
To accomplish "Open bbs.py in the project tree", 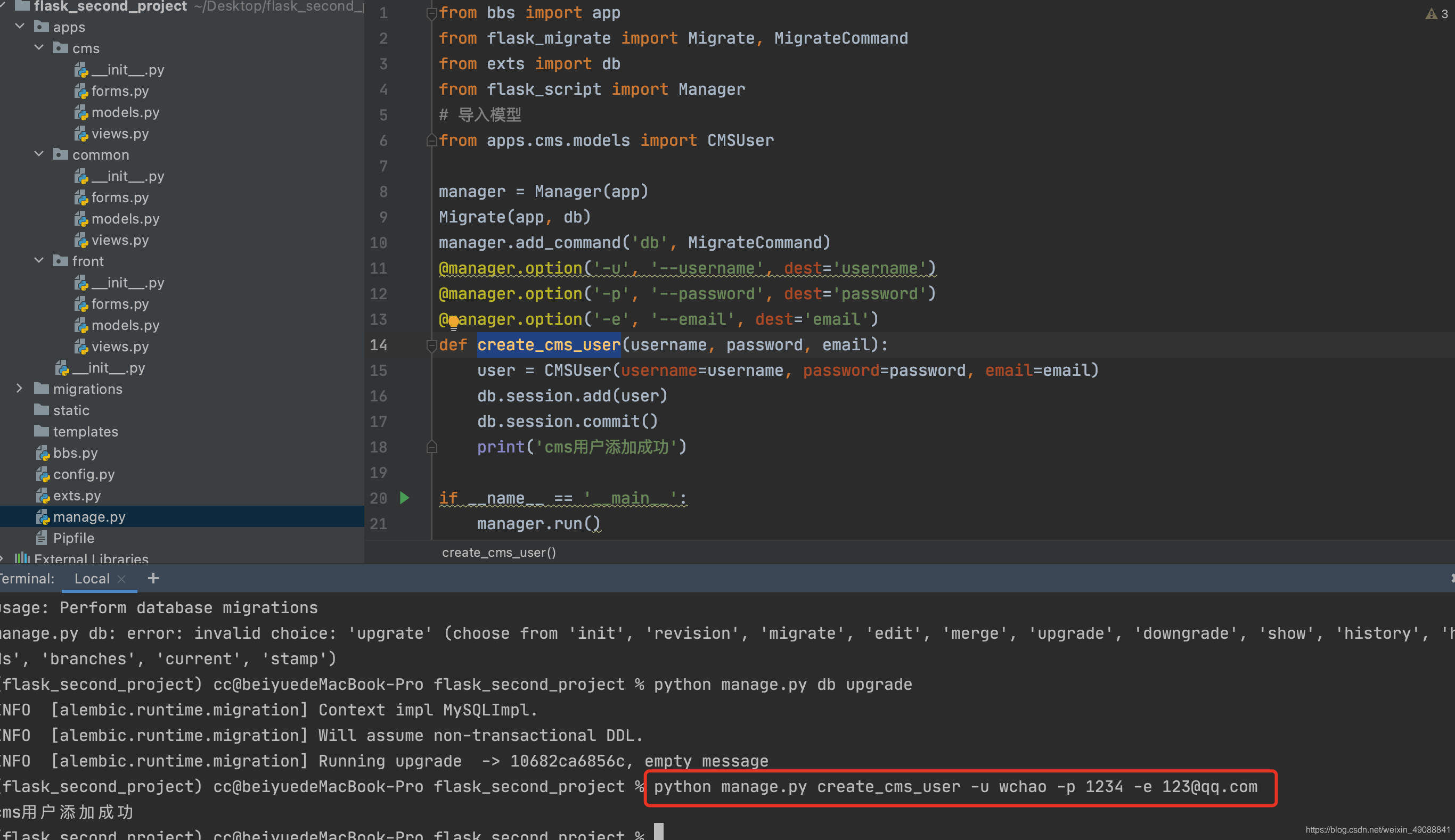I will [x=67, y=453].
